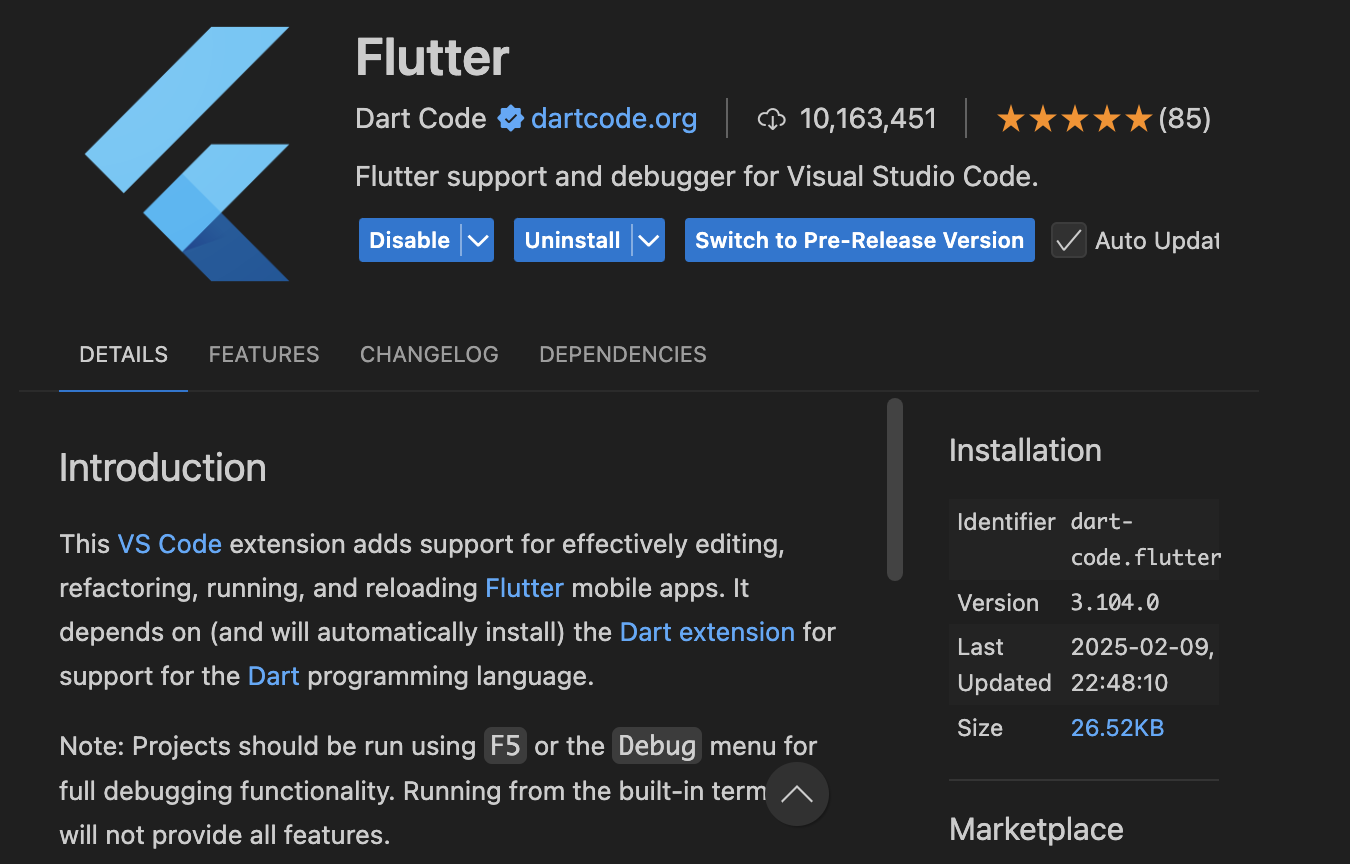Click the Flutter extension title
Viewport: 1350px width, 864px height.
[x=432, y=58]
